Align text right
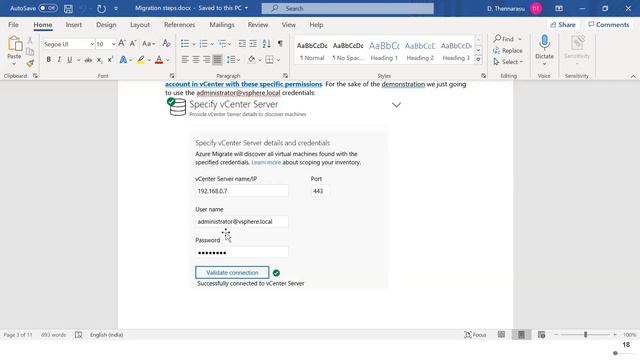Screen dimensions: 640x360 tap(207, 60)
